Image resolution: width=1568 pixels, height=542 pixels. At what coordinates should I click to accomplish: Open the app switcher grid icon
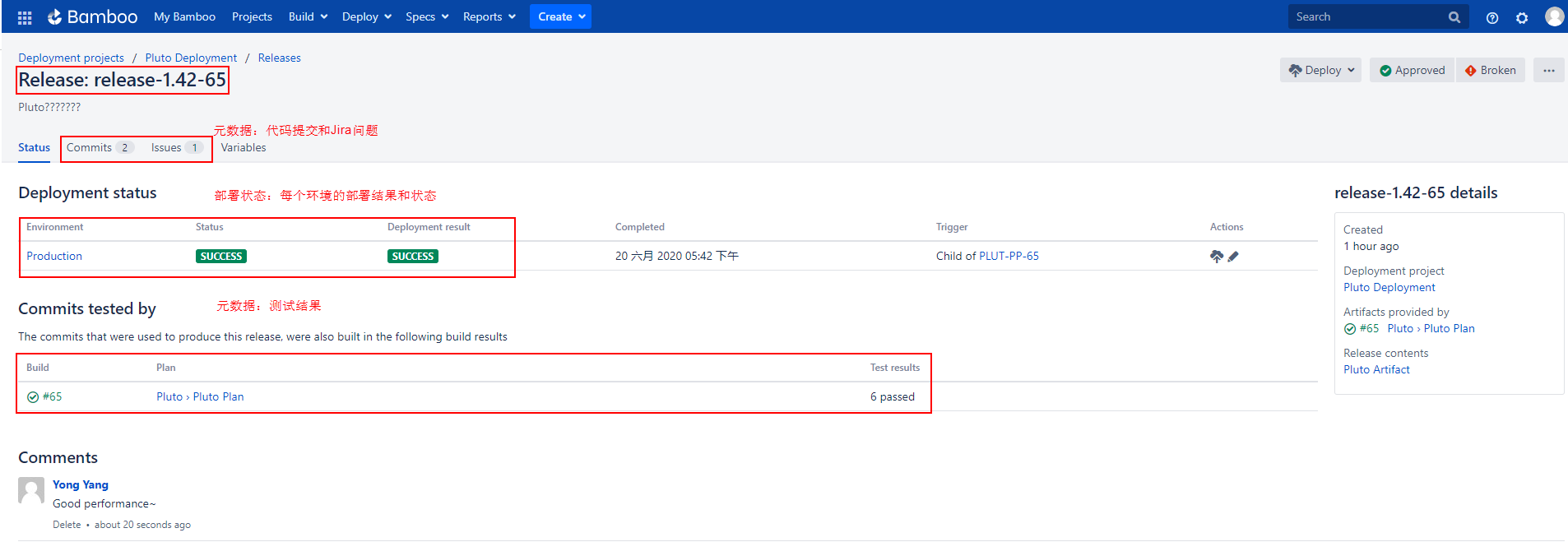(x=25, y=17)
